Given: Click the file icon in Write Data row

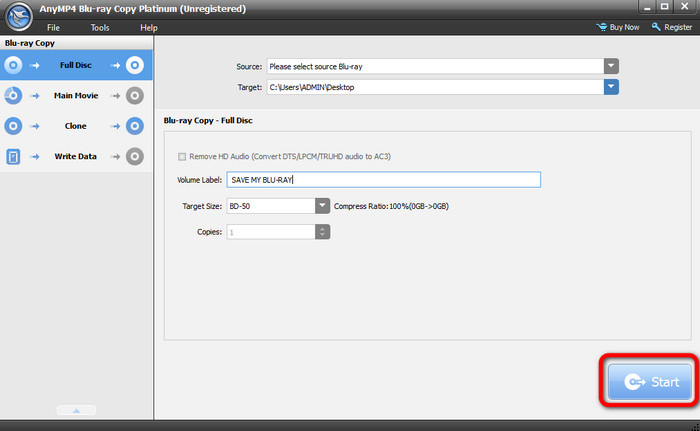Looking at the screenshot, I should click(x=13, y=156).
